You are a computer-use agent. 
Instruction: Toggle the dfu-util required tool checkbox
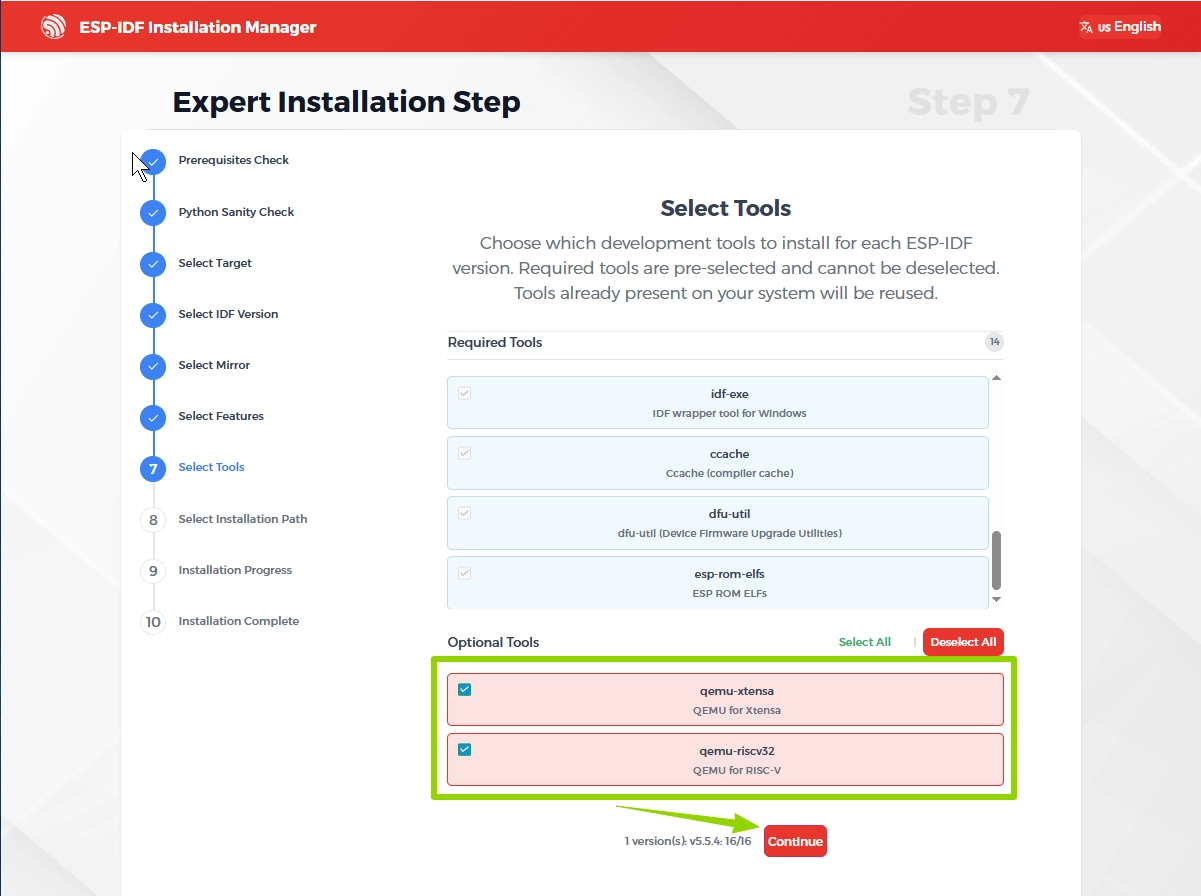click(464, 513)
